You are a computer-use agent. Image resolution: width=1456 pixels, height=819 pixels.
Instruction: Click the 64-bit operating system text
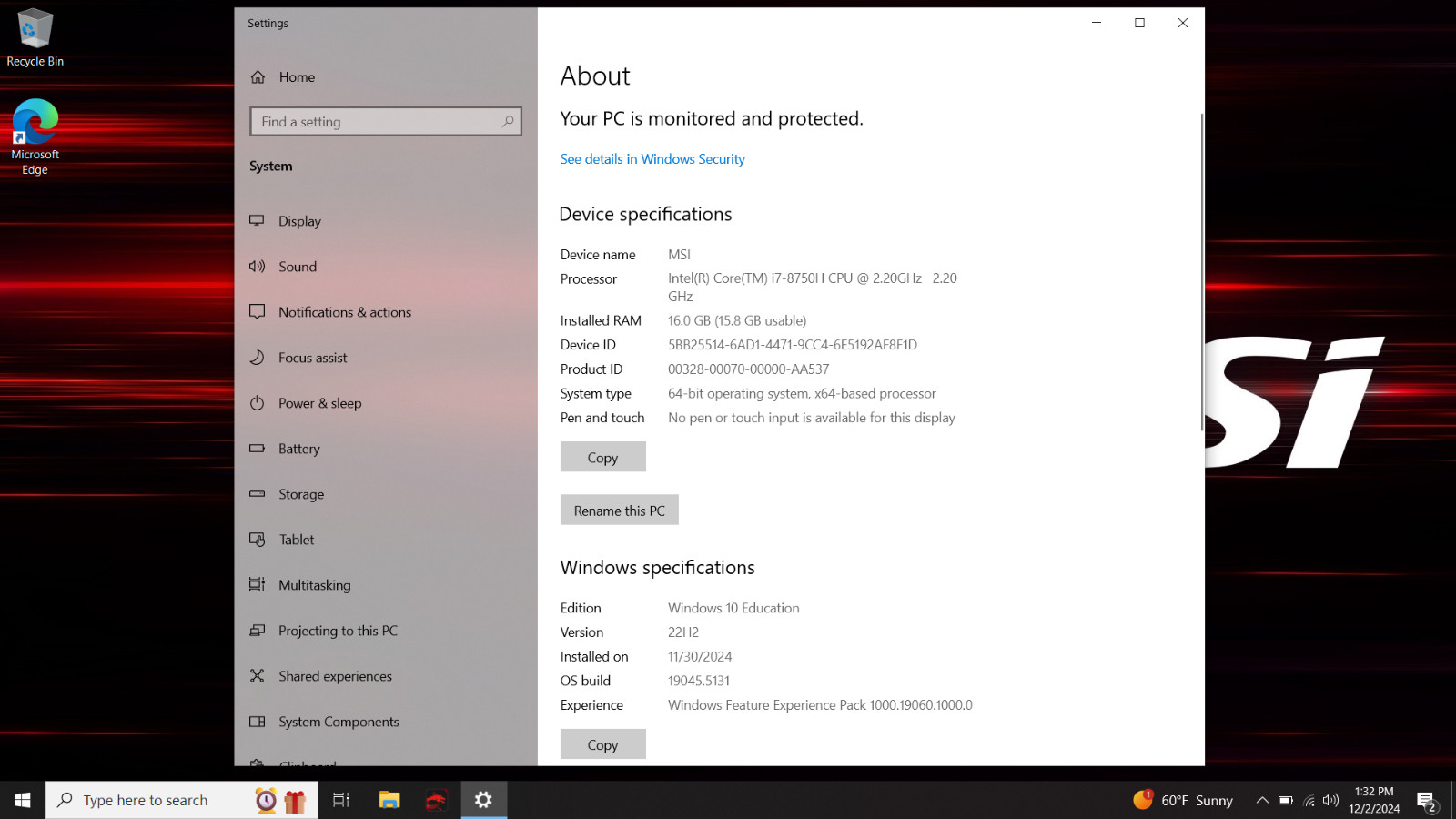click(x=802, y=394)
